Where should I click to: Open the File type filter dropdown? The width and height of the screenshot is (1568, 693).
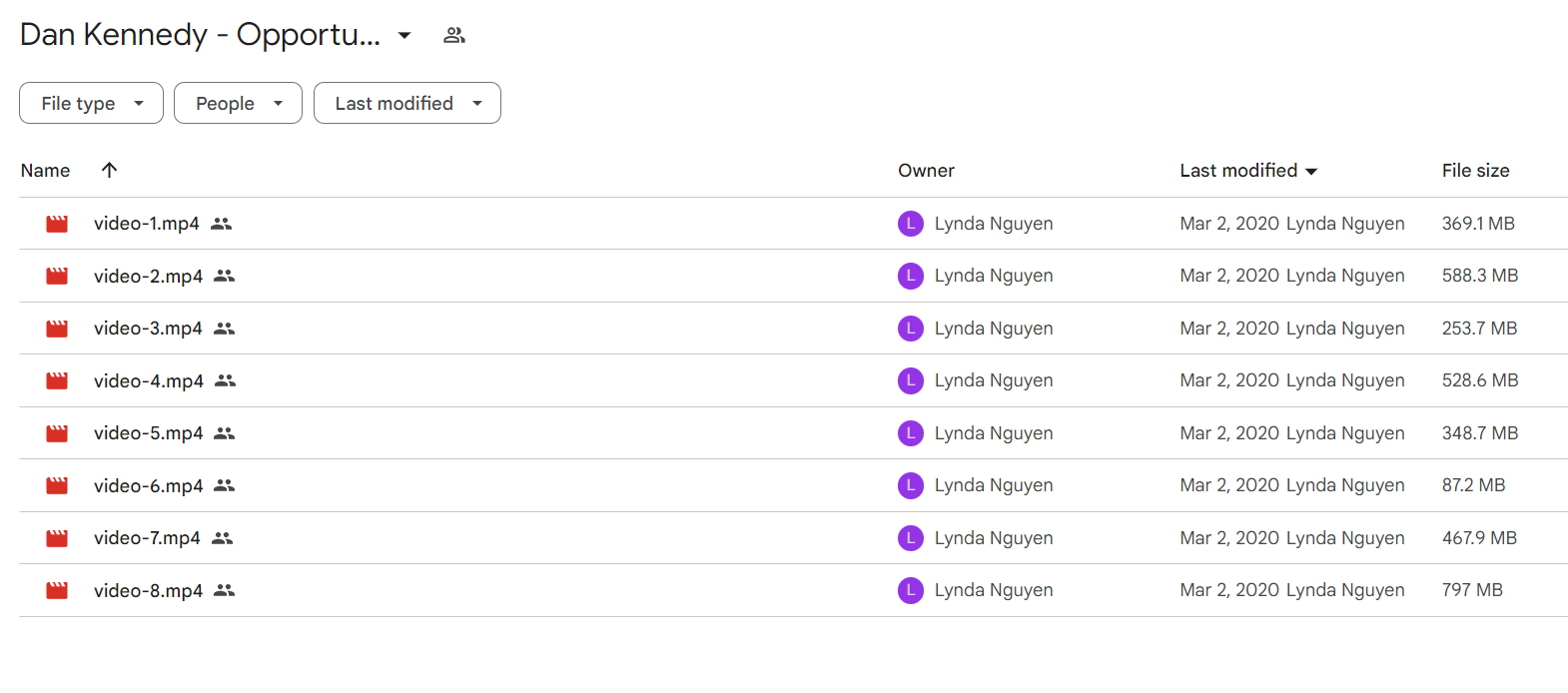coord(92,103)
